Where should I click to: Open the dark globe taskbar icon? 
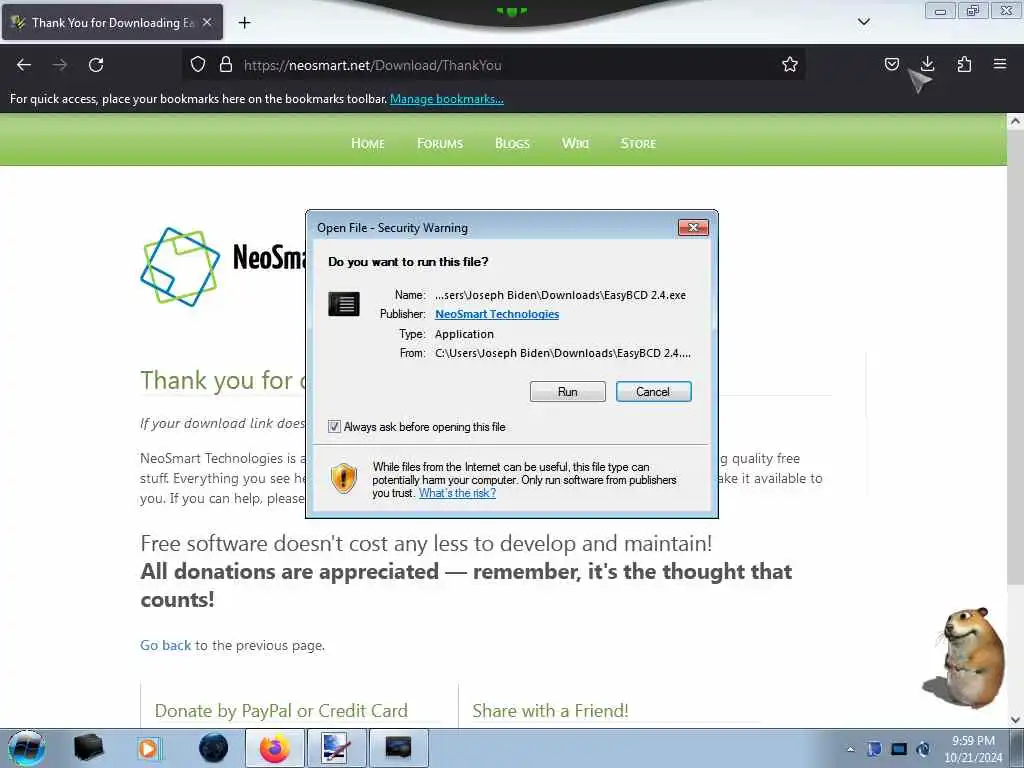click(x=213, y=748)
